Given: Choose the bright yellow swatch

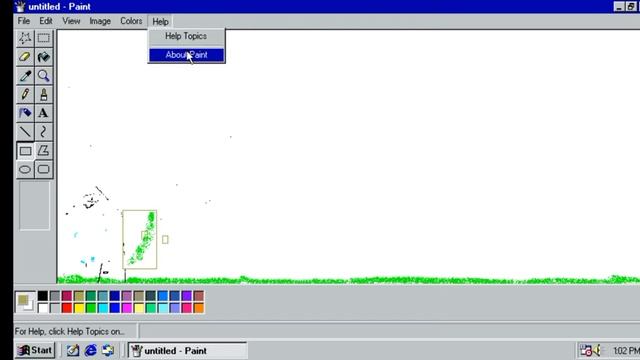Looking at the screenshot, I should pyautogui.click(x=79, y=308).
